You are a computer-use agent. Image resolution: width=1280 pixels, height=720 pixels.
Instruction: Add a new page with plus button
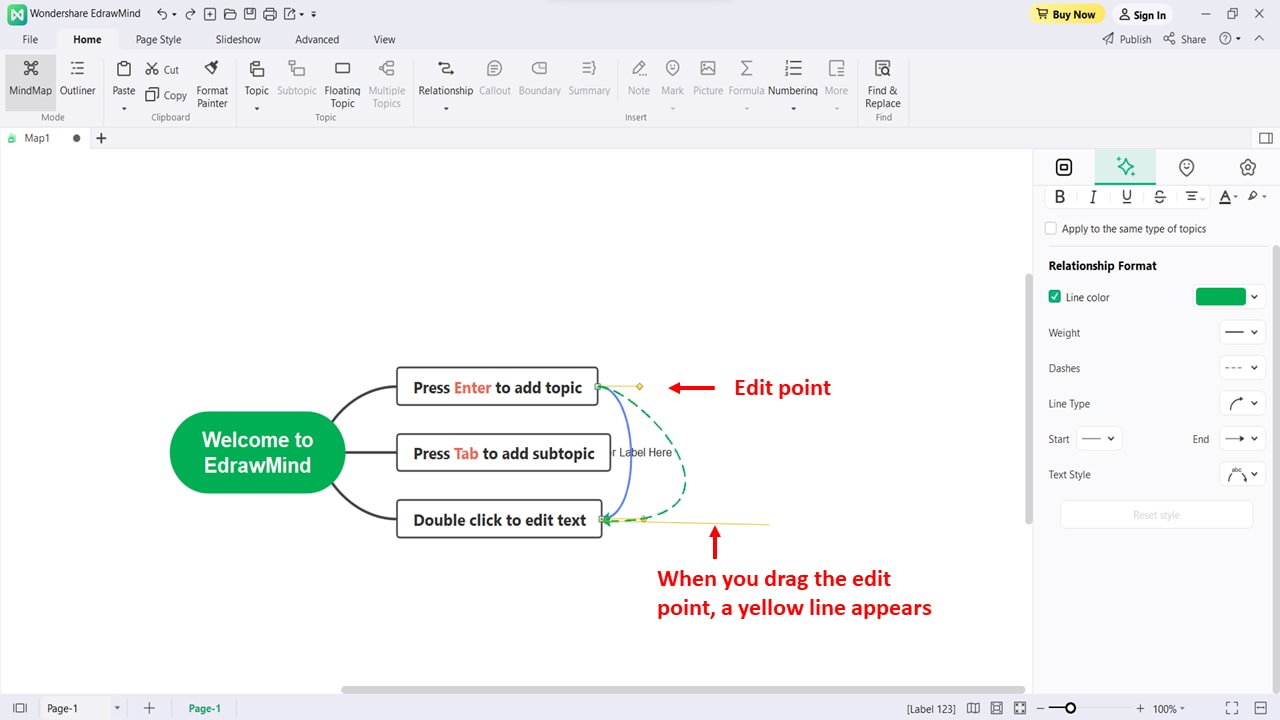pos(149,708)
